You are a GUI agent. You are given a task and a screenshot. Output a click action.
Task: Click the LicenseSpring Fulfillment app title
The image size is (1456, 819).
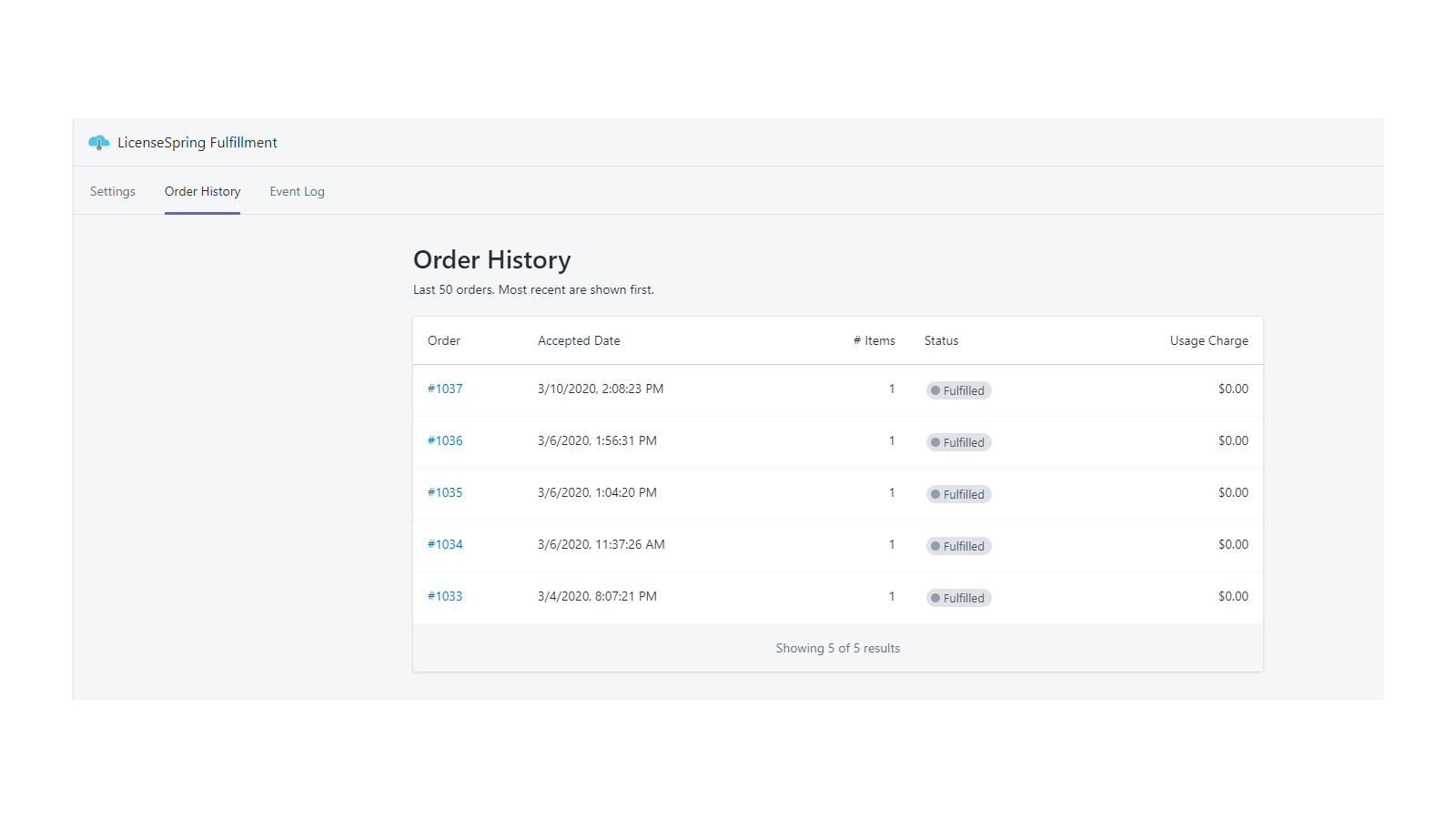pyautogui.click(x=197, y=142)
